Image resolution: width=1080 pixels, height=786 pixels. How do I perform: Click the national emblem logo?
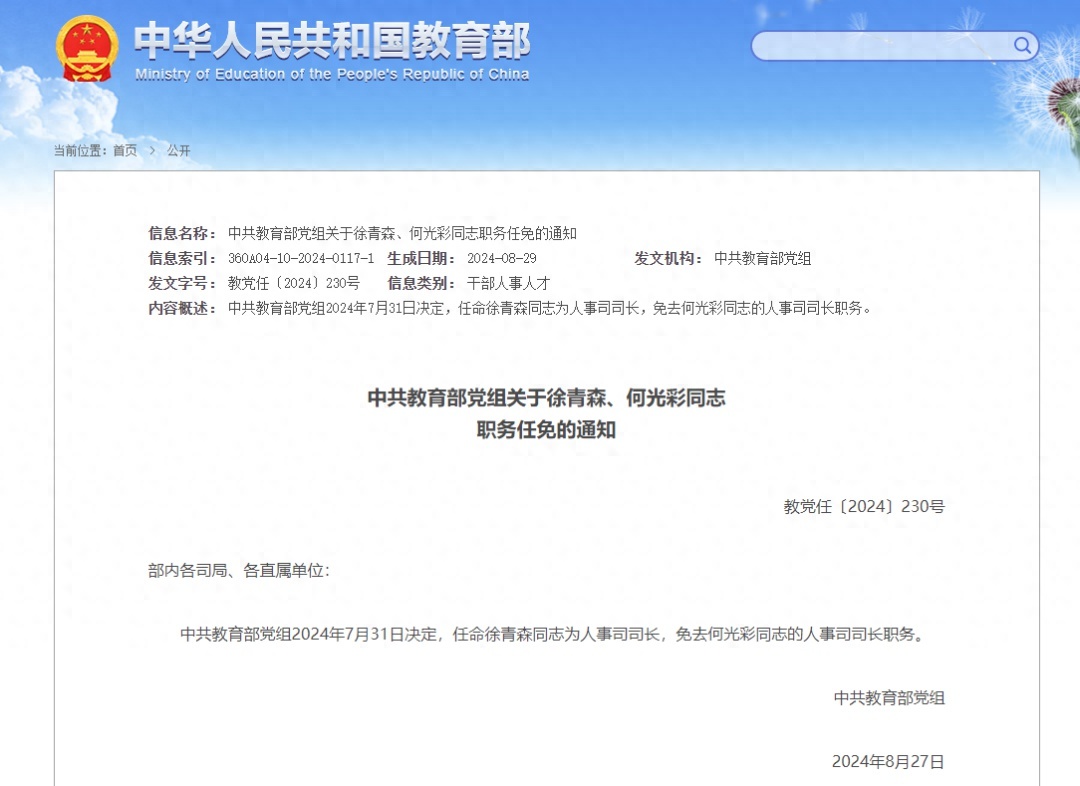[x=87, y=48]
